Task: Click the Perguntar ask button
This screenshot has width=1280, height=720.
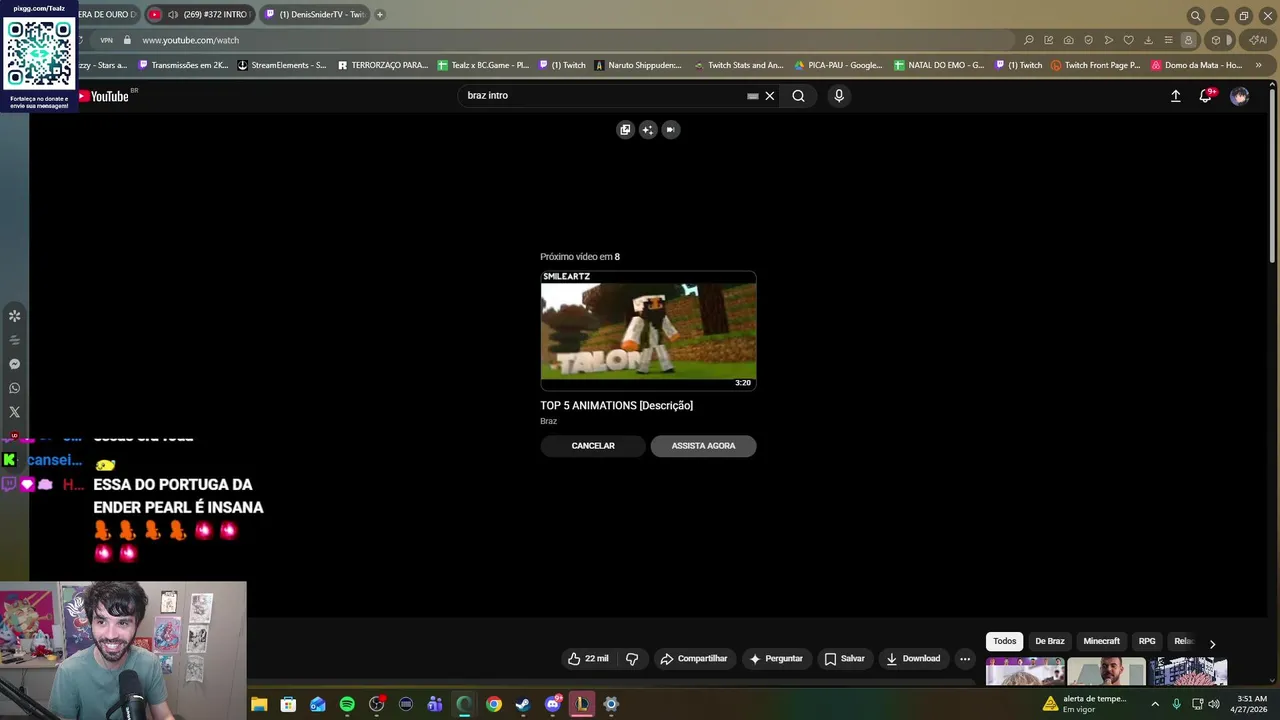Action: click(x=776, y=659)
